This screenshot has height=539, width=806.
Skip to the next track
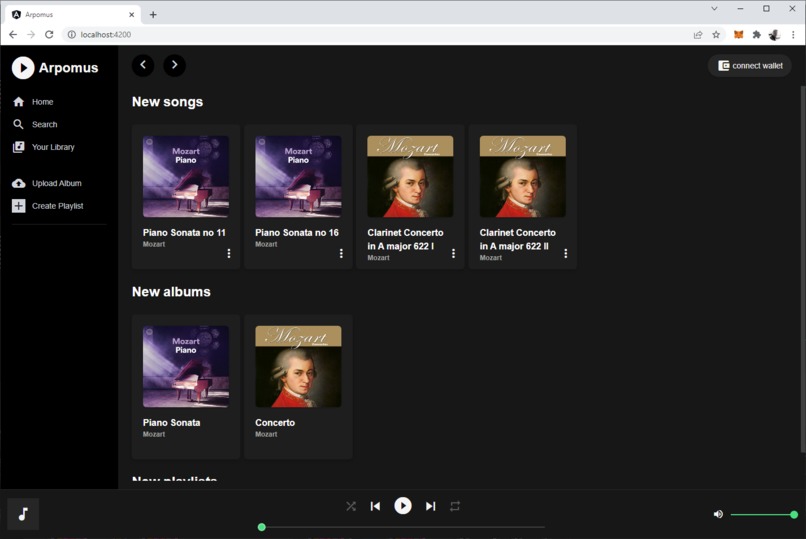[430, 507]
